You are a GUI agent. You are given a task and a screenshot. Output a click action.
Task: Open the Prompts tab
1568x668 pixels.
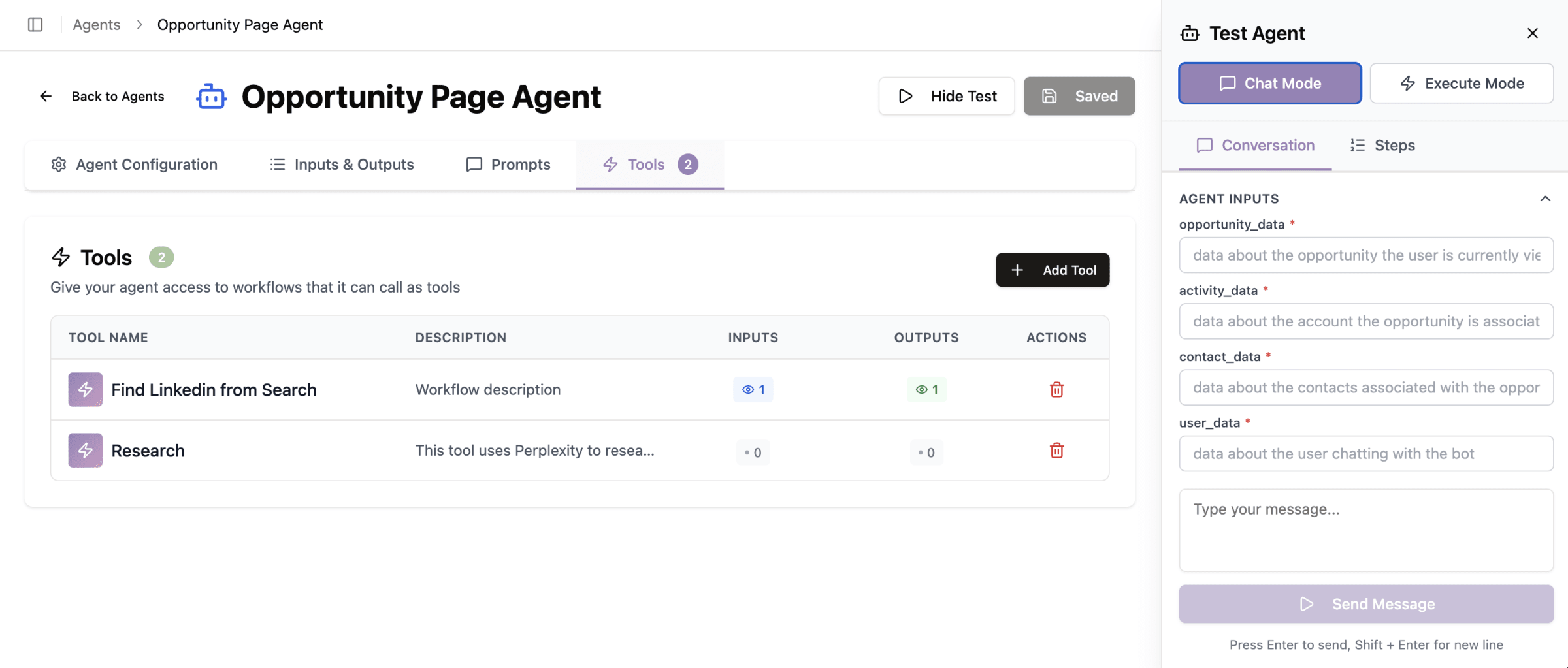(508, 165)
